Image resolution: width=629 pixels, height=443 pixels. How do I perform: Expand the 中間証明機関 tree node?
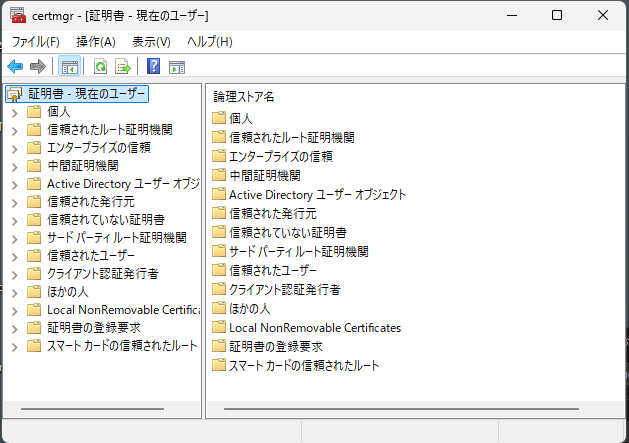[x=14, y=167]
